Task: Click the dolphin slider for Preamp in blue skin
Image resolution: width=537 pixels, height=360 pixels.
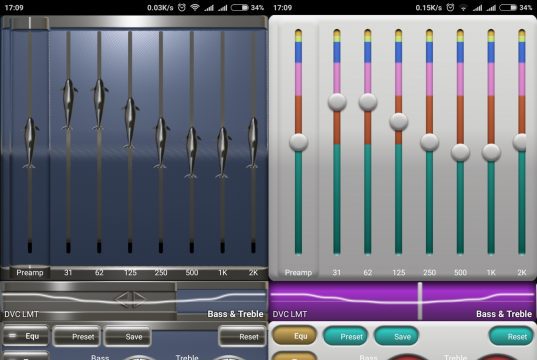Action: coord(30,142)
